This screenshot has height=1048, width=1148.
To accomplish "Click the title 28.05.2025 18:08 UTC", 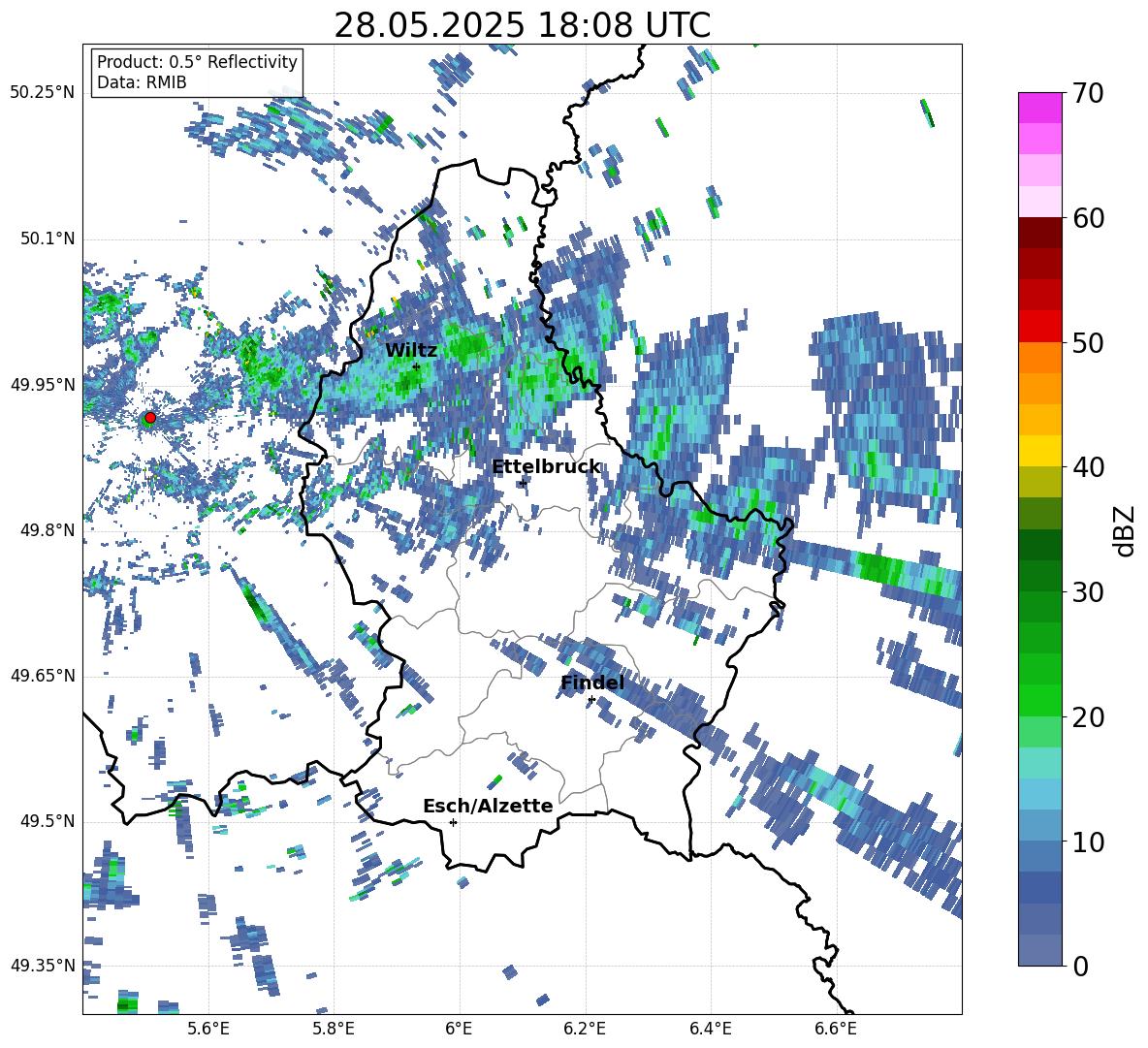I will (x=522, y=25).
